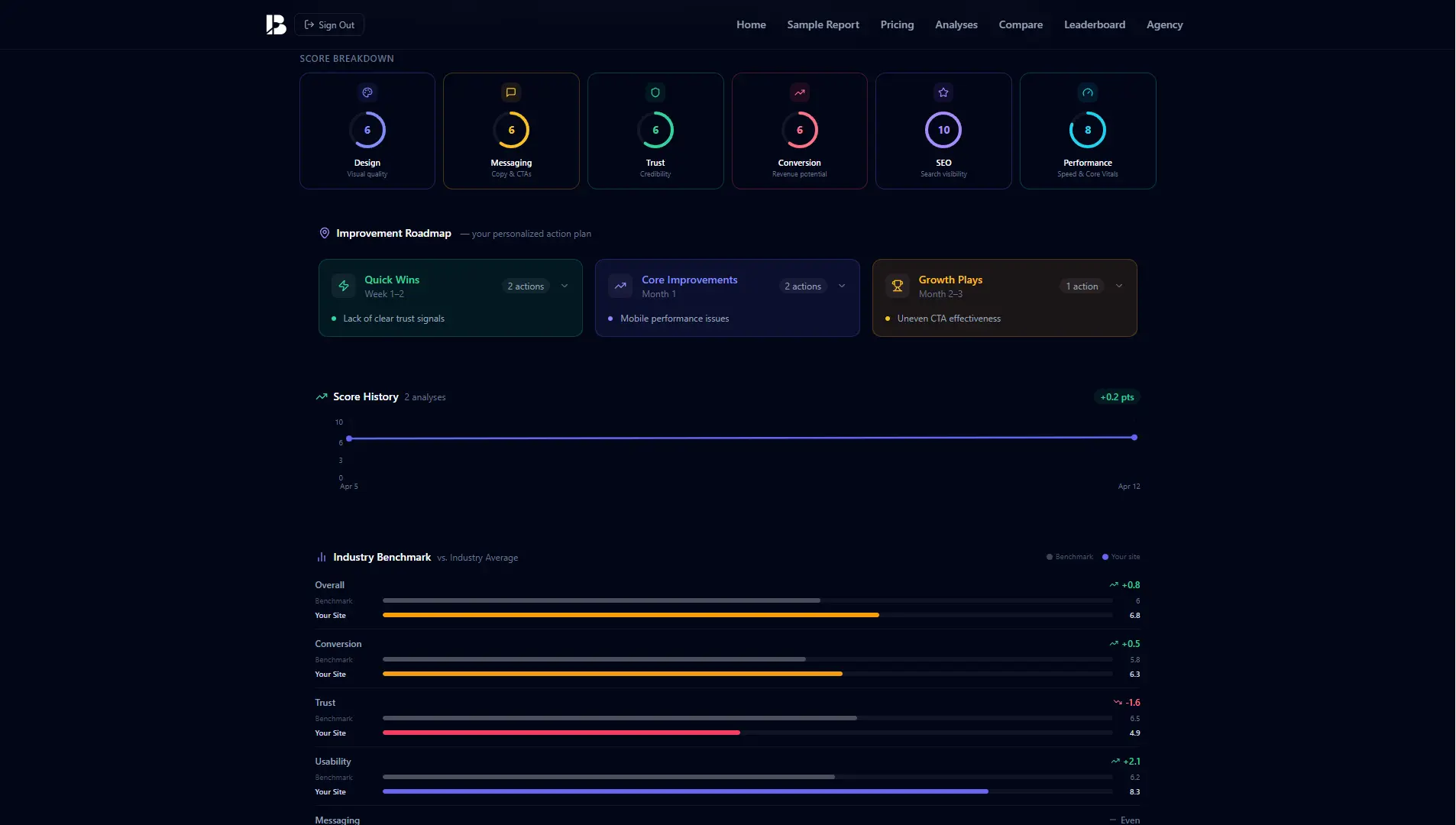Open the Sample Report page
This screenshot has width=1456, height=825.
coord(823,24)
